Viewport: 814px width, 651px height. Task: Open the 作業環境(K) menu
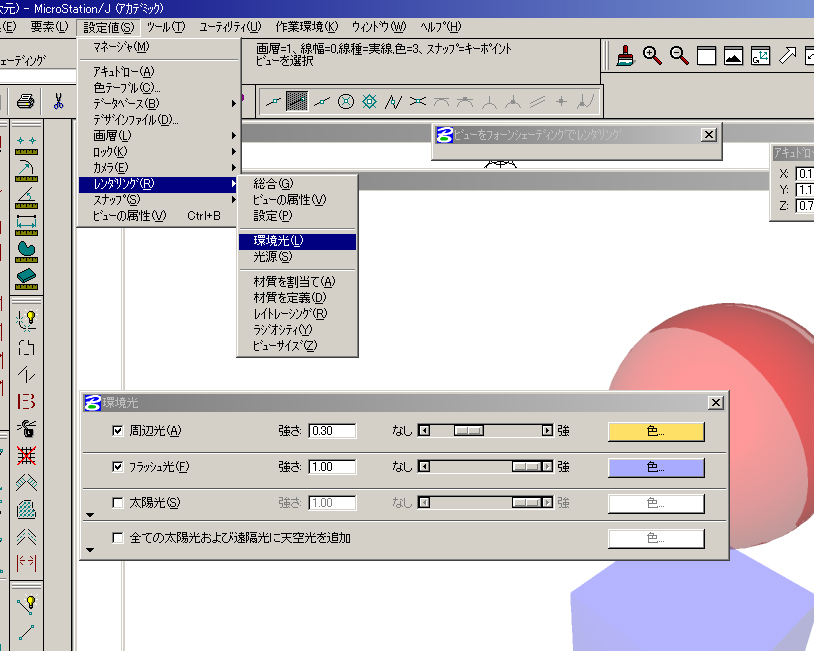(x=306, y=27)
